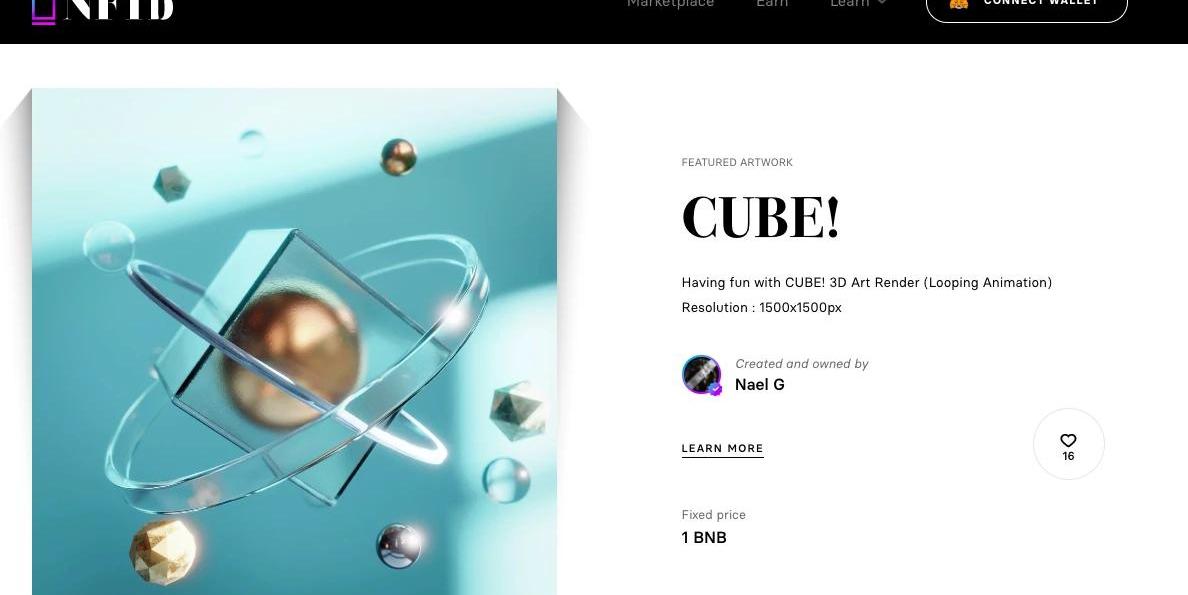The image size is (1188, 595).
Task: Click the purple verified badge on avatar
Action: [x=715, y=389]
